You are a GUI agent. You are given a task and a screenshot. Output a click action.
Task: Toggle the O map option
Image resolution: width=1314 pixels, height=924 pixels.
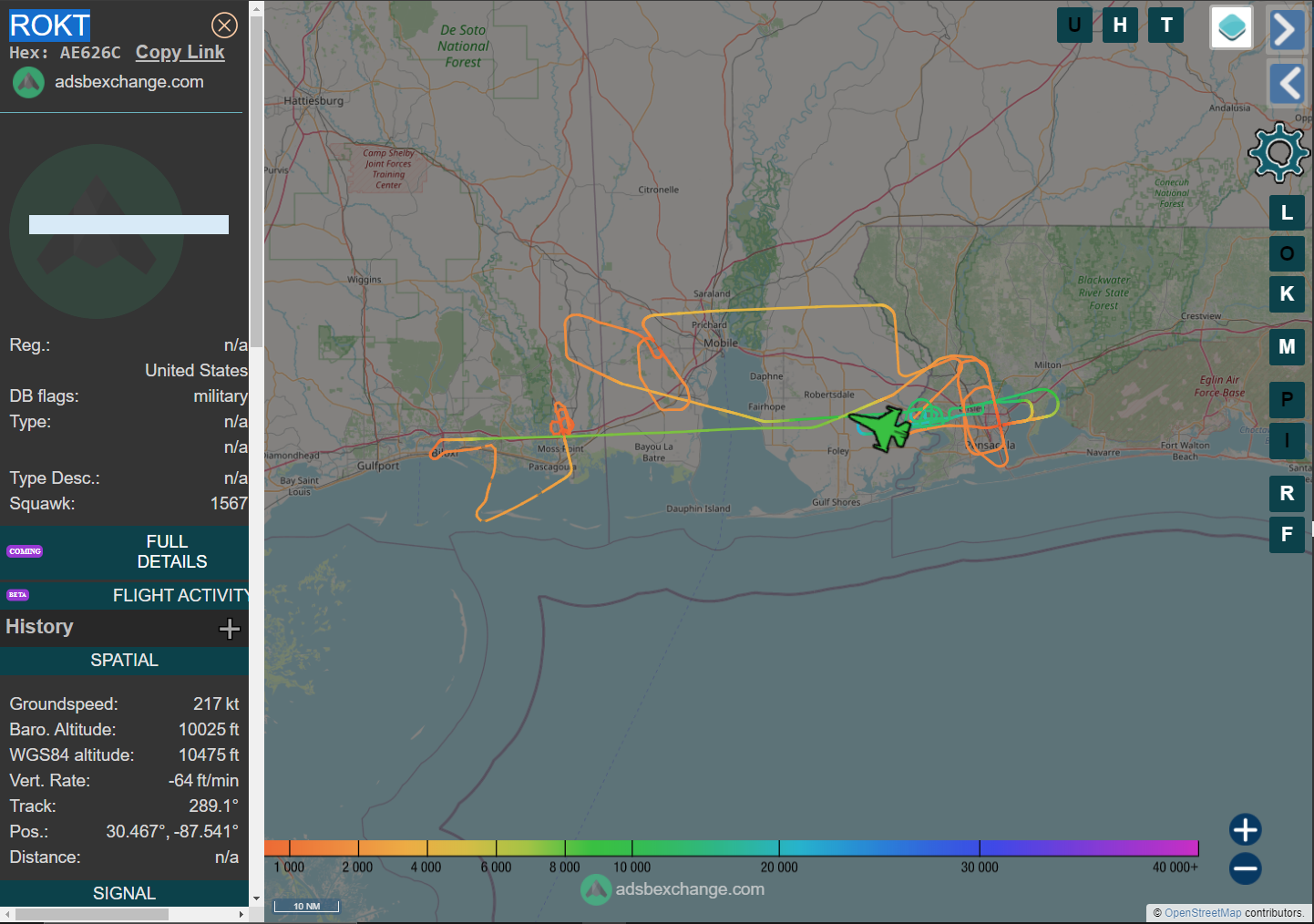coord(1287,253)
